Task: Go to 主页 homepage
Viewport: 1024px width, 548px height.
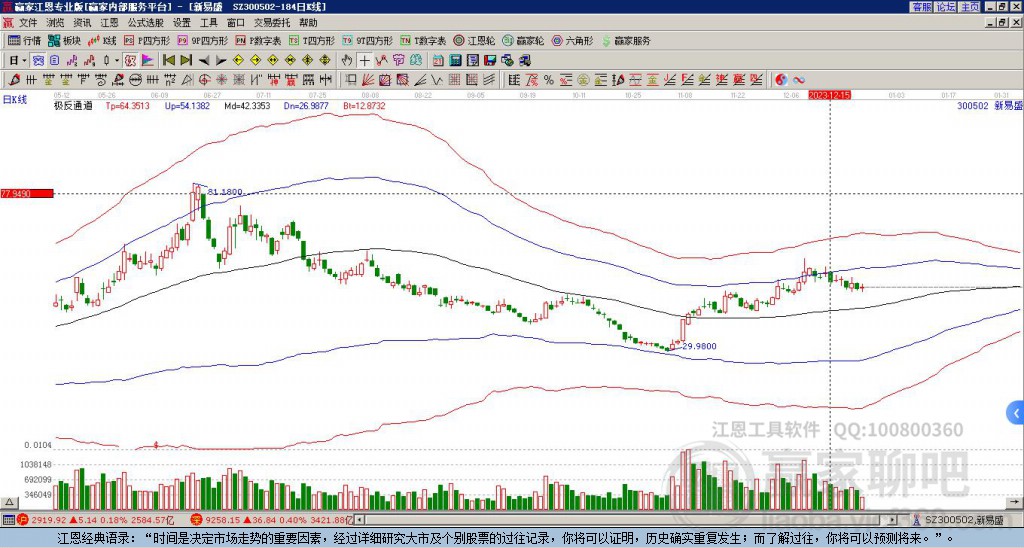Action: (x=970, y=7)
